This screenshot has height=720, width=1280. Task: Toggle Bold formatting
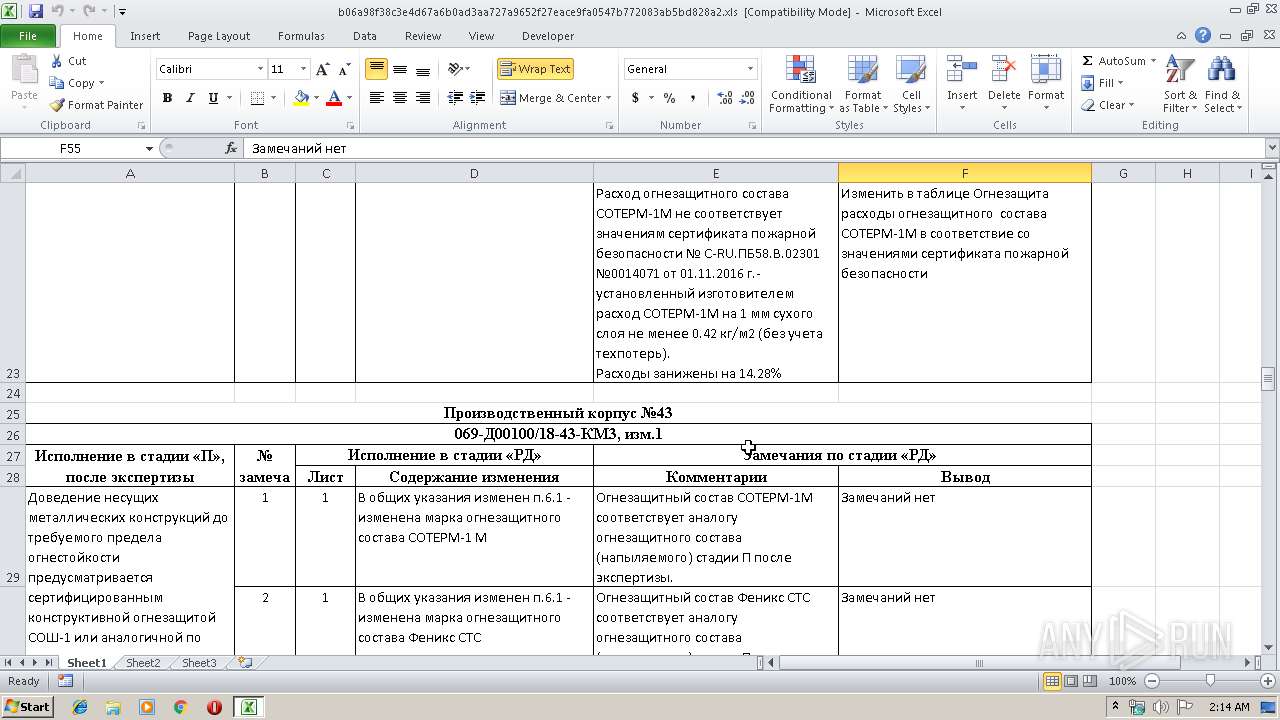[167, 98]
